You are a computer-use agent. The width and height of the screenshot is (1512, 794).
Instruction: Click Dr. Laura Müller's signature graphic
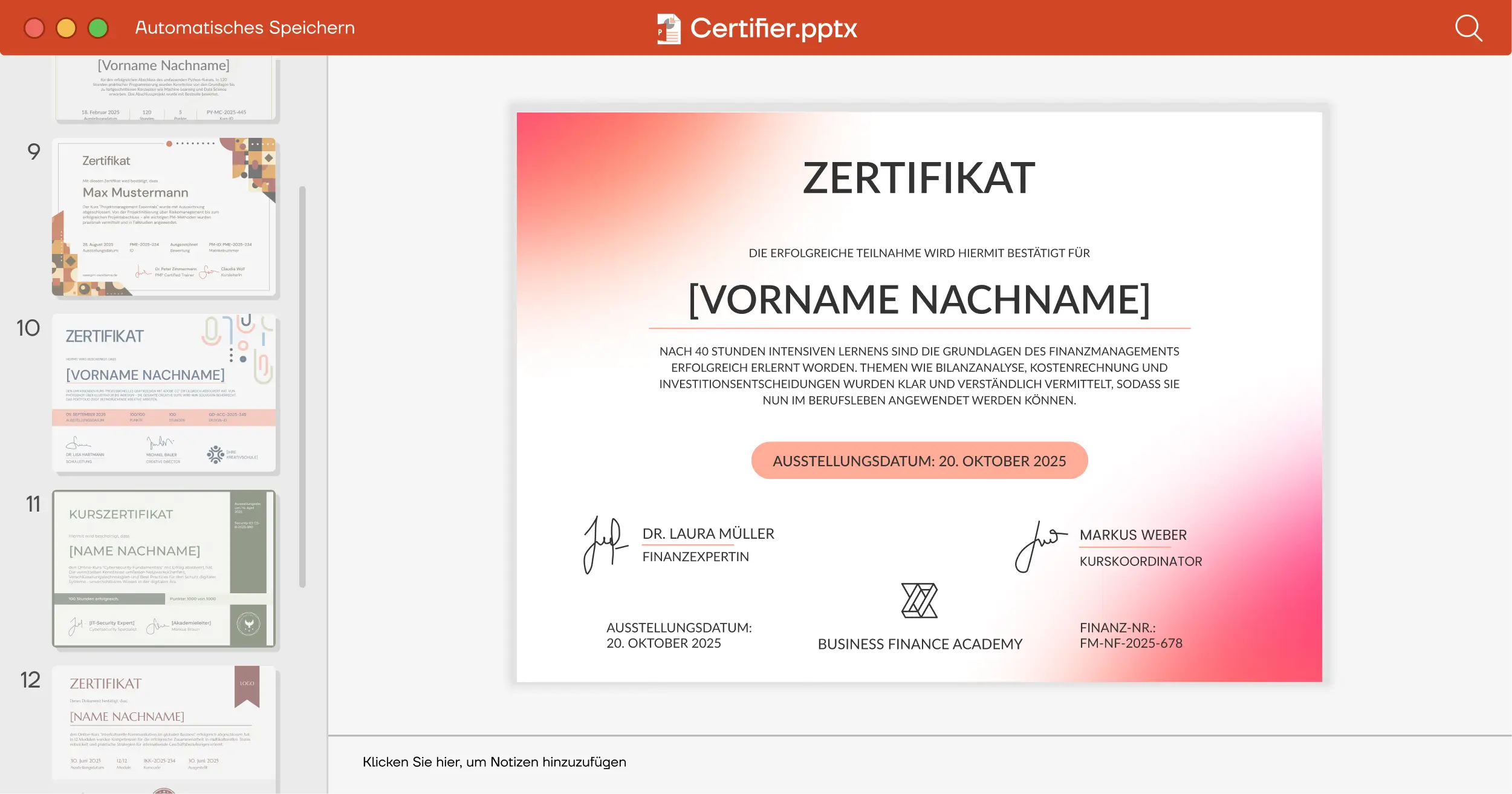pos(605,544)
